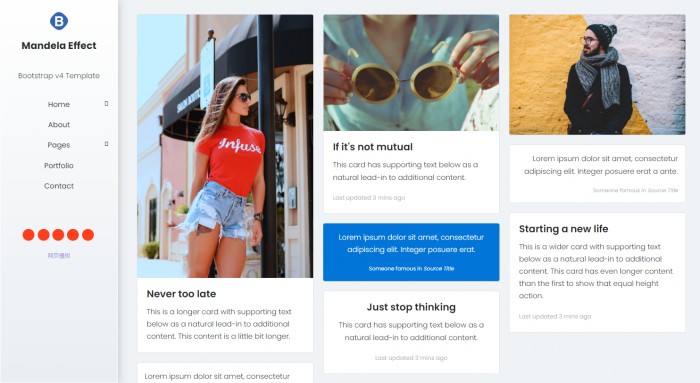Expand the Pages submenu arrow
This screenshot has height=383, width=700.
click(x=106, y=144)
